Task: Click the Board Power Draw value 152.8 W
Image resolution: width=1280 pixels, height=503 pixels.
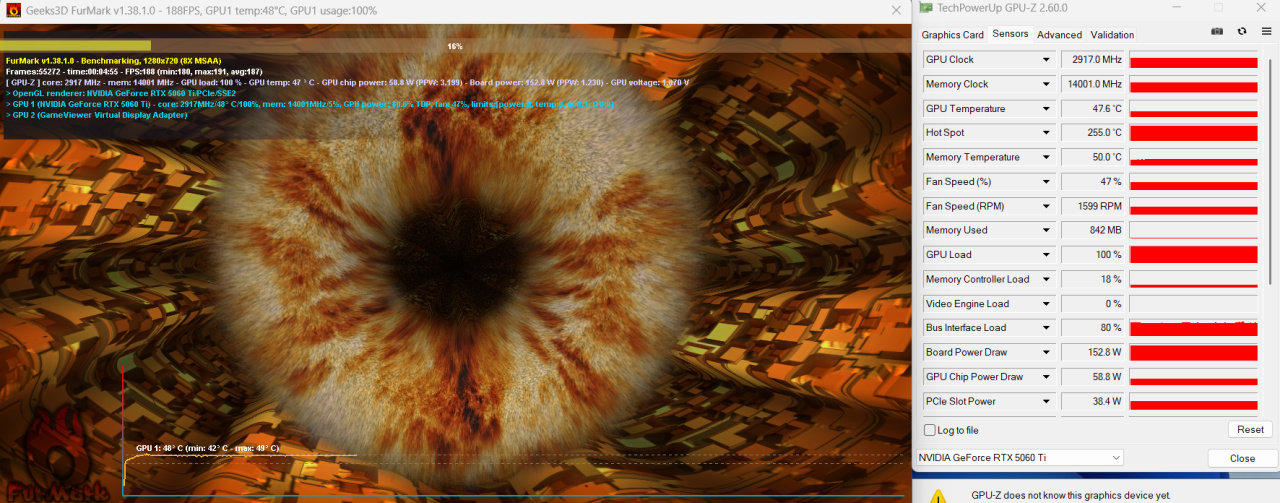Action: [x=1092, y=352]
